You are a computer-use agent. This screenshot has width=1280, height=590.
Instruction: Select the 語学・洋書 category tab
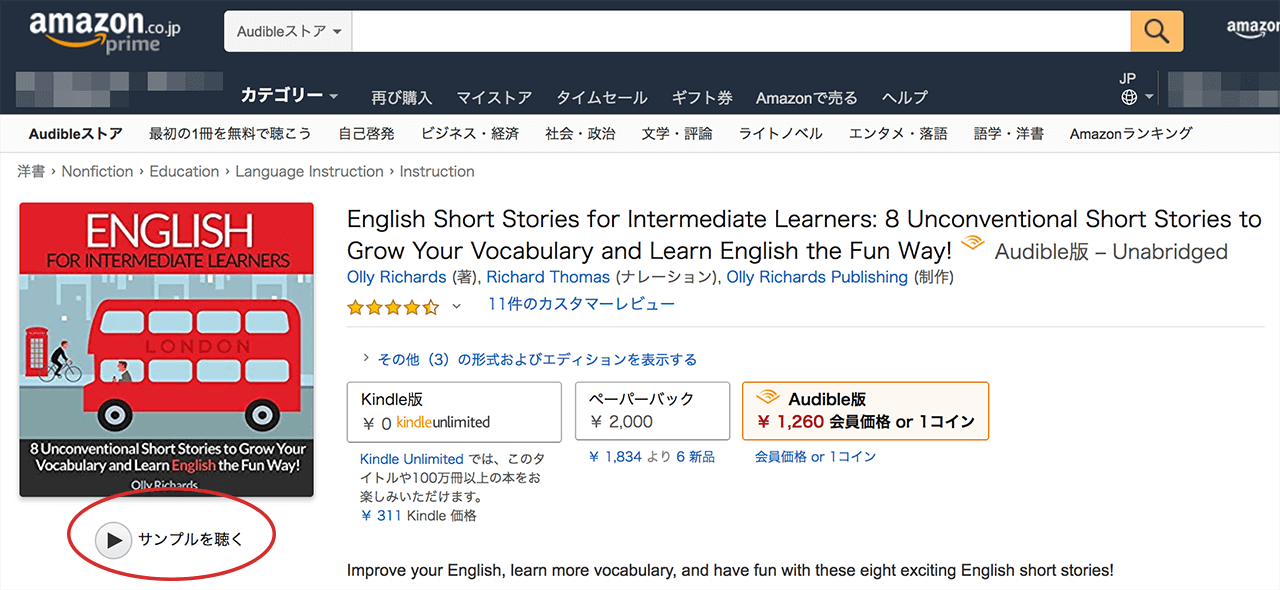(x=1009, y=134)
